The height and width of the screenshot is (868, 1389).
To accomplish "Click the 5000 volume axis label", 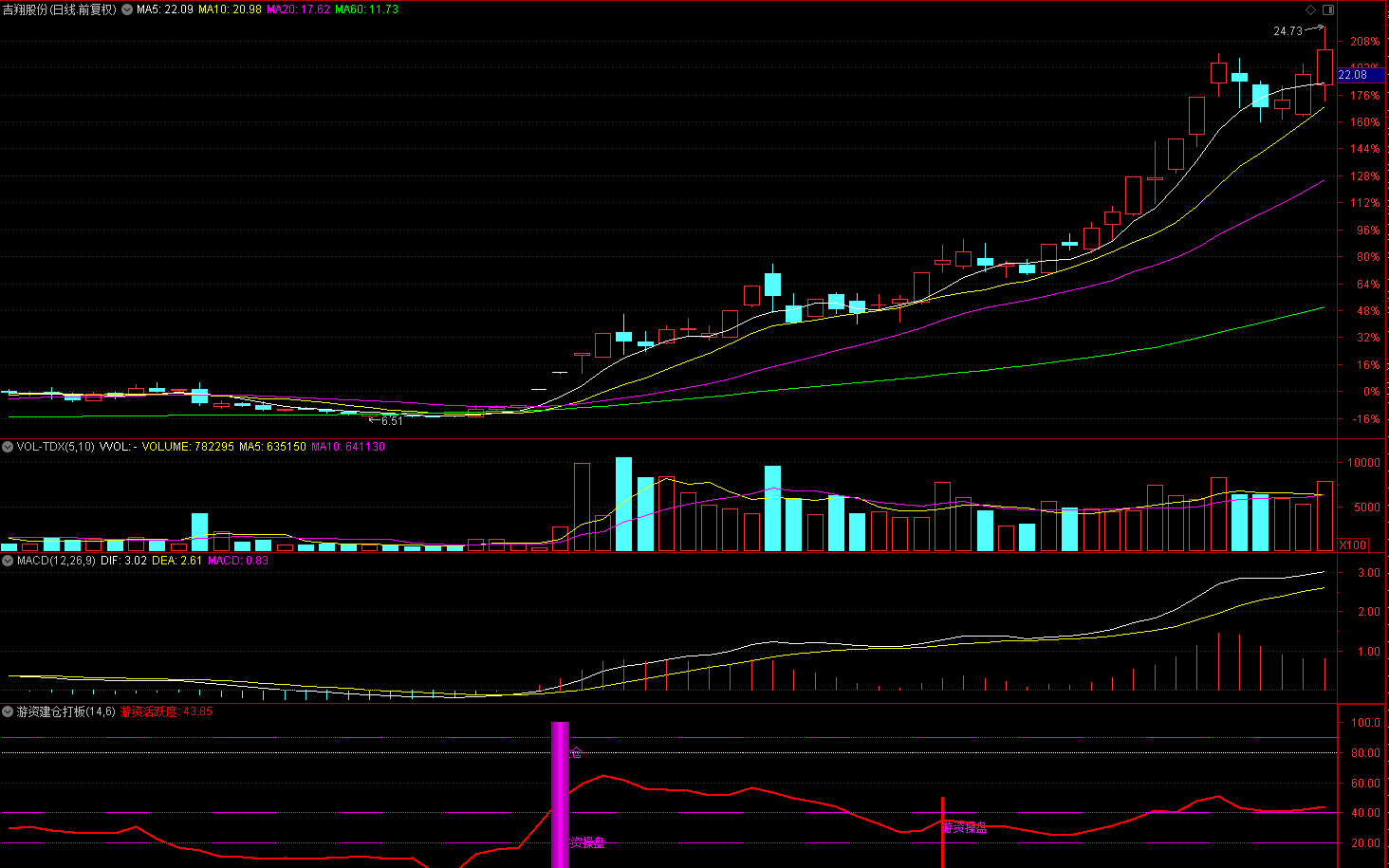I will 1366,508.
